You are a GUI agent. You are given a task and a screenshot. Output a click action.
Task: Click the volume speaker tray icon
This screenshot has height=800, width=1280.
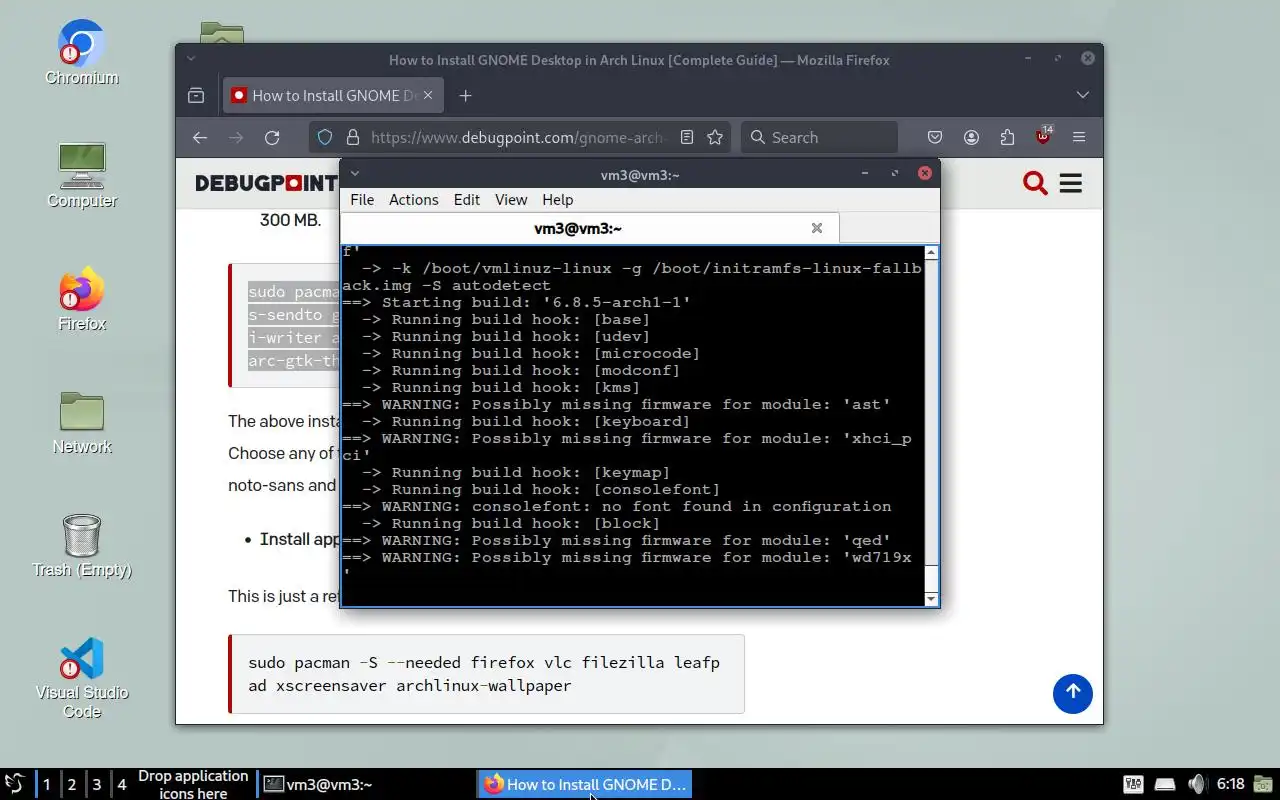tap(1197, 784)
